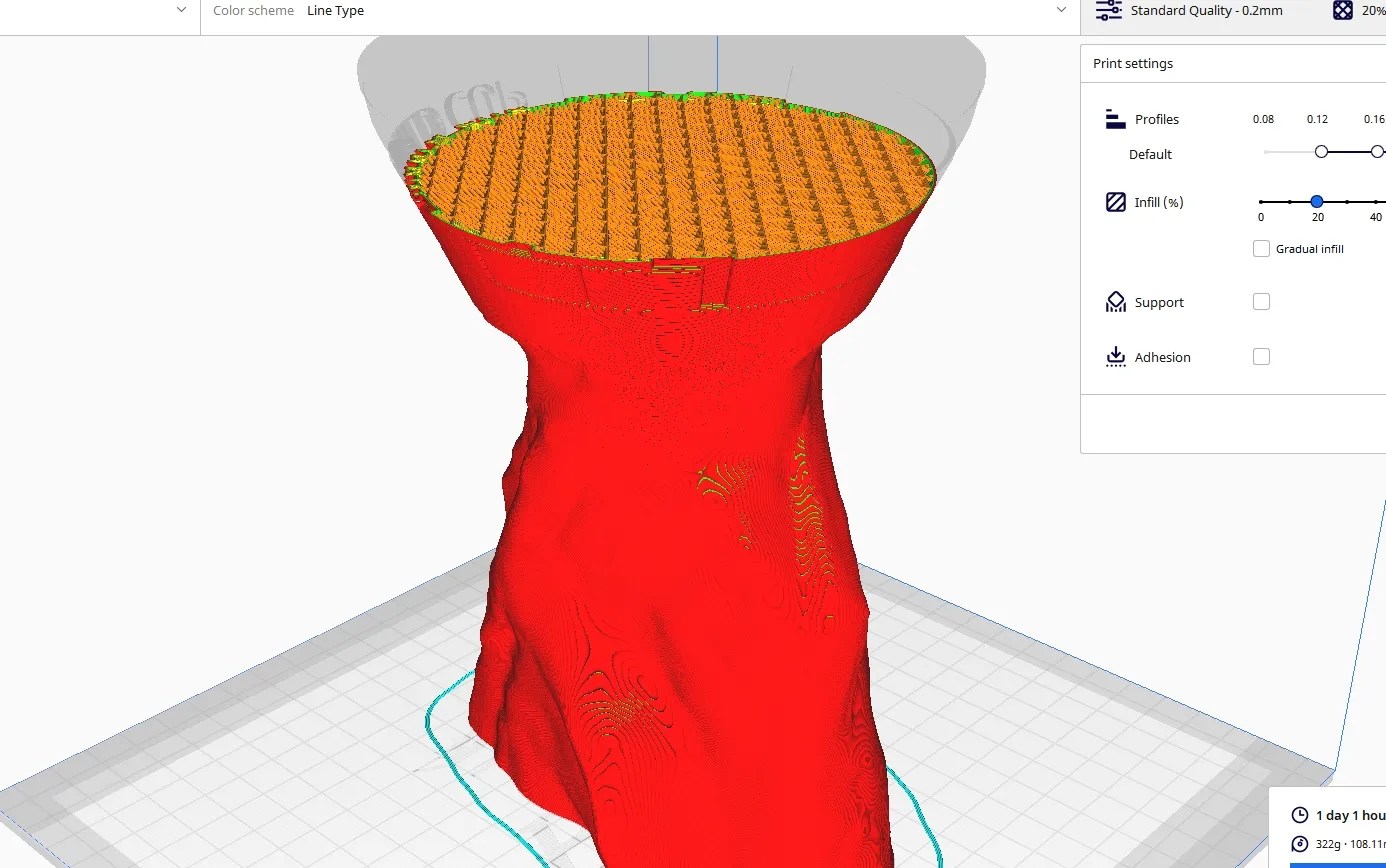Expand the top-left printer selection dropdown
The image size is (1386, 868).
point(180,9)
